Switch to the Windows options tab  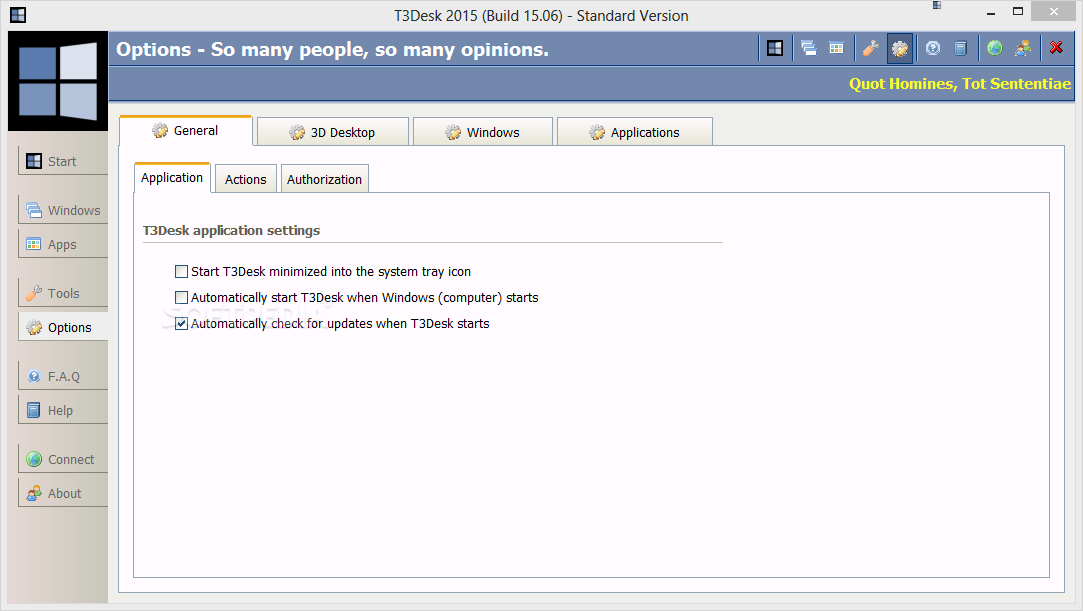pos(483,132)
